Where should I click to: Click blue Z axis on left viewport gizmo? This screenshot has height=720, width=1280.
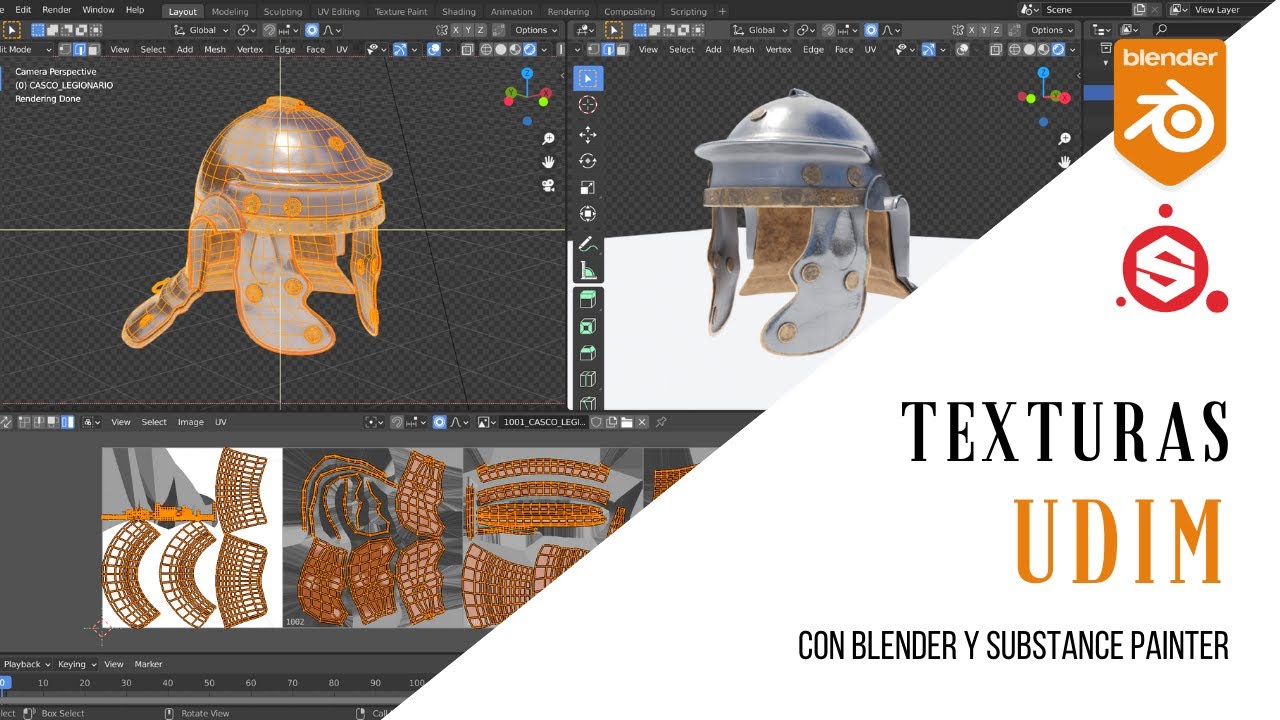click(x=528, y=74)
